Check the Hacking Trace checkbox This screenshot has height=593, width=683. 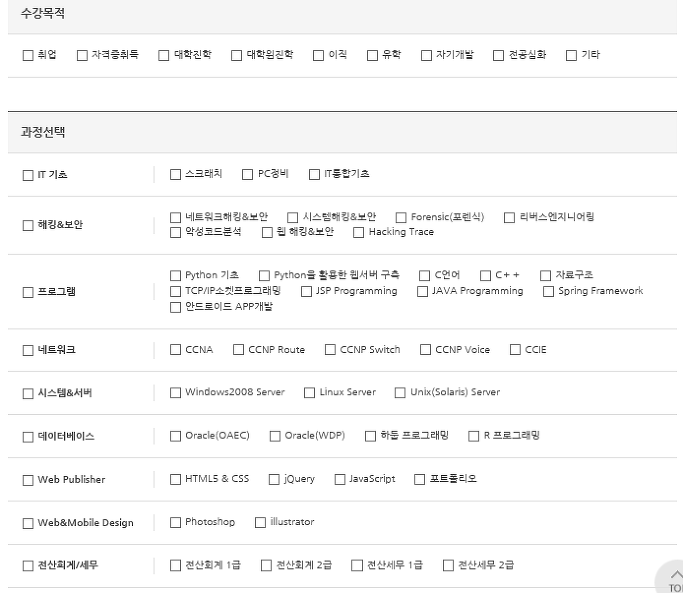click(x=358, y=232)
